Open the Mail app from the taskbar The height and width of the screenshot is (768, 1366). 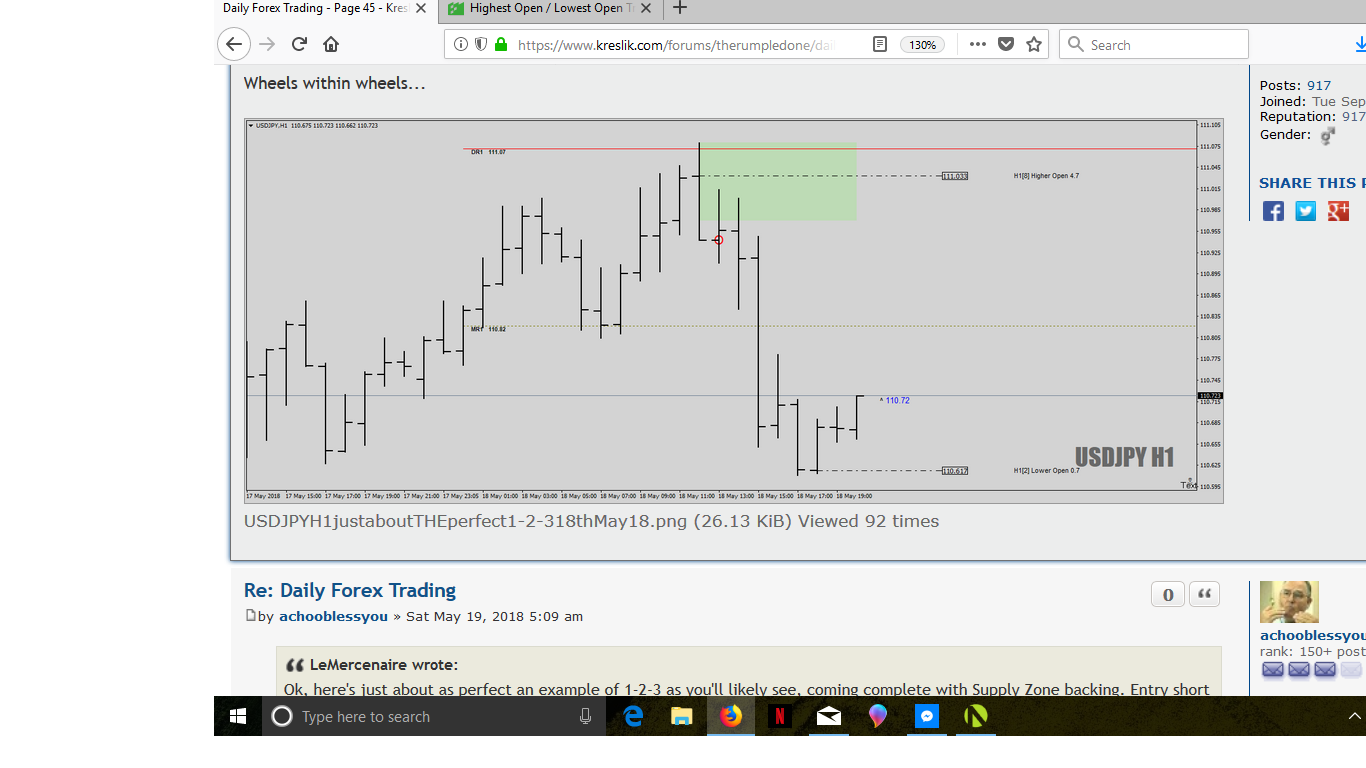[829, 716]
